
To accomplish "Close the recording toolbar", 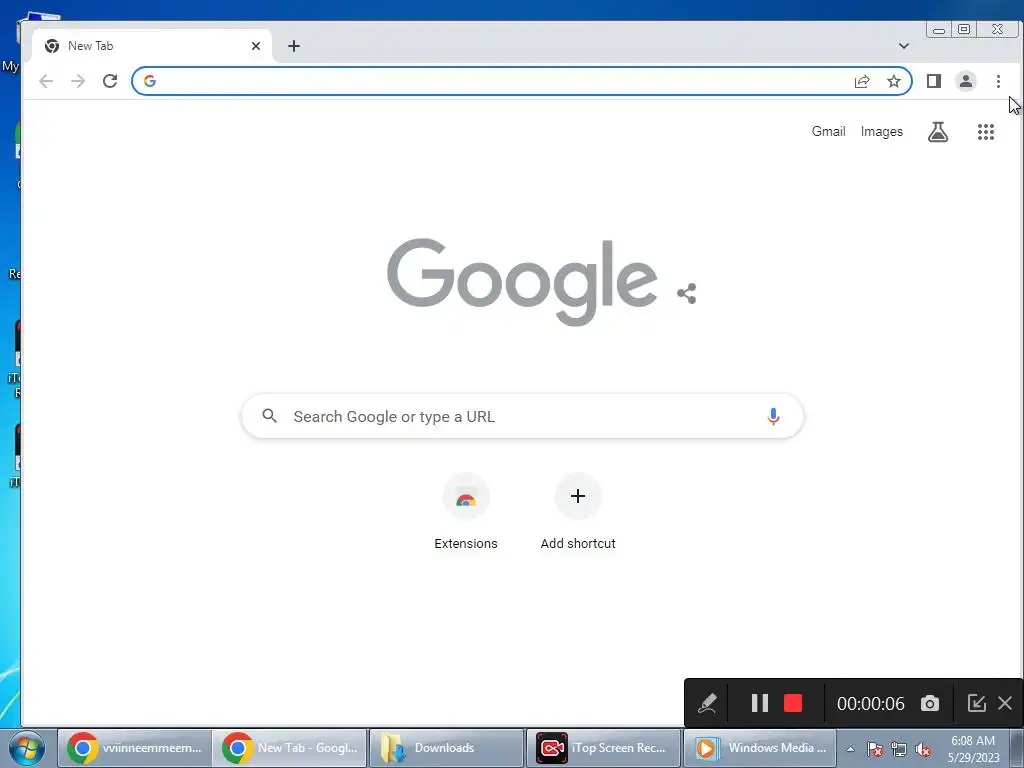I will (x=1005, y=703).
